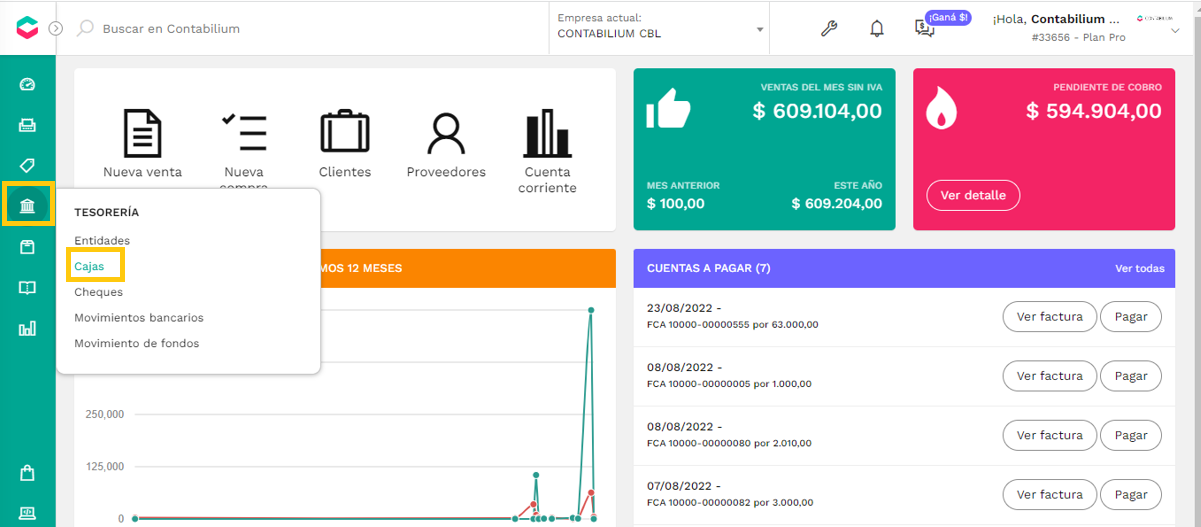
Task: Click the Contabilium logo icon
Action: (27, 28)
